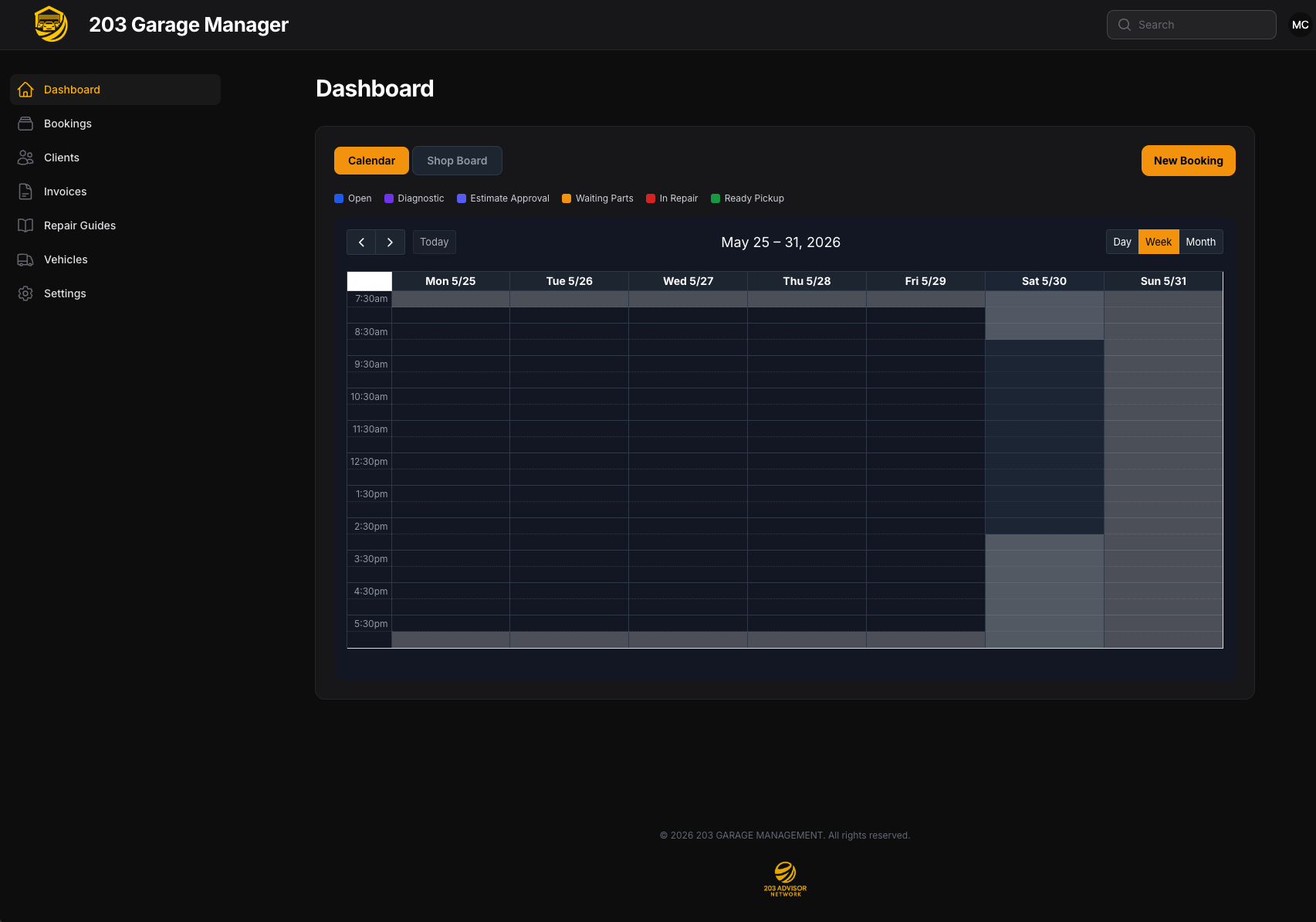Click the orange Waiting Parts legend swatch
Viewport: 1316px width, 922px height.
click(567, 198)
